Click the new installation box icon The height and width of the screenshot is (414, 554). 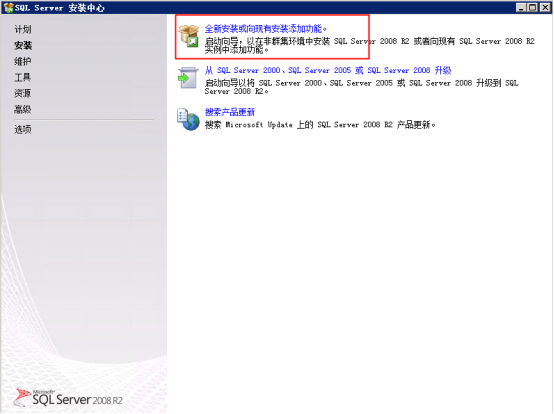coord(188,36)
